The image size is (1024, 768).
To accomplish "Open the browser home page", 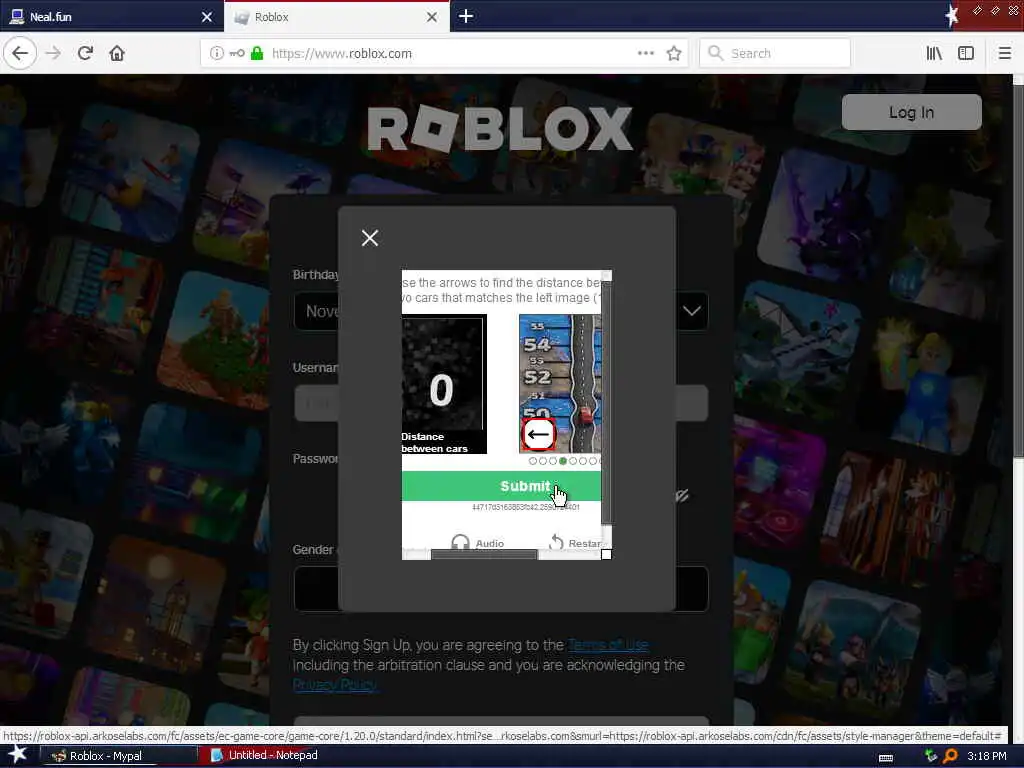I will tap(117, 53).
